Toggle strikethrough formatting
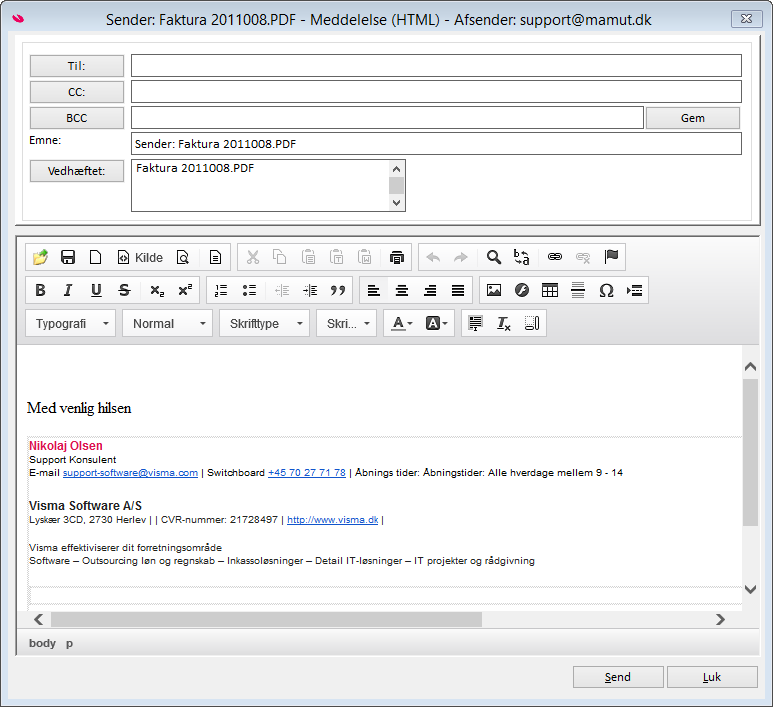This screenshot has width=773, height=707. point(124,290)
